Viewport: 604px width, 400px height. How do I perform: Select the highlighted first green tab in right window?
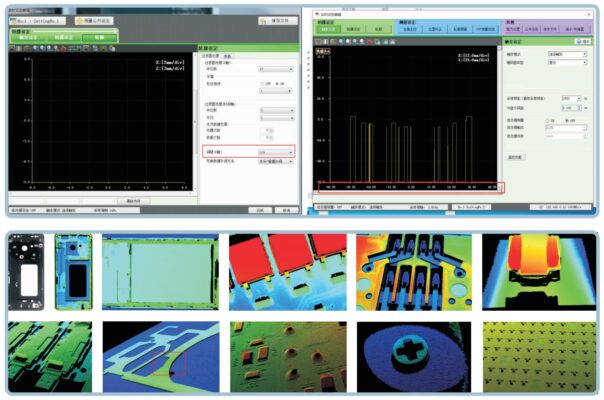point(329,29)
